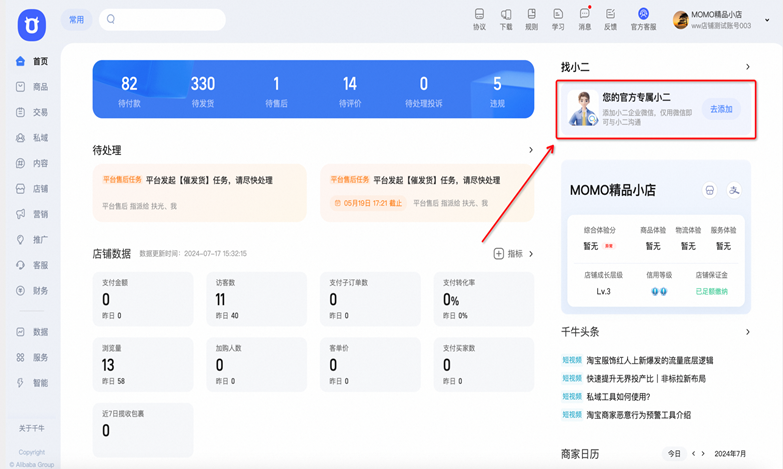Viewport: 783px width, 469px height.
Task: Click the 去添加 button
Action: point(721,109)
